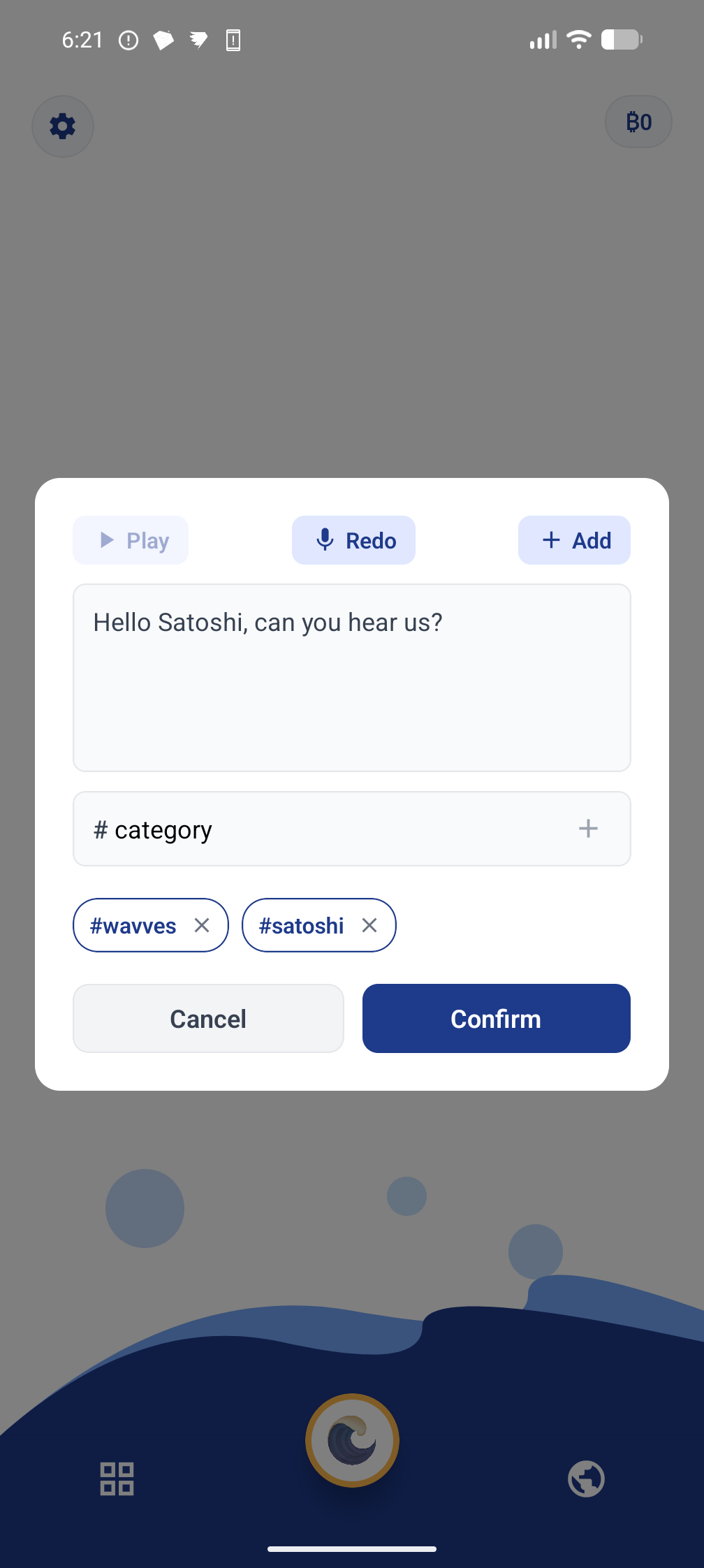Remove the #wavves tag
Image resolution: width=704 pixels, height=1568 pixels.
(x=202, y=925)
